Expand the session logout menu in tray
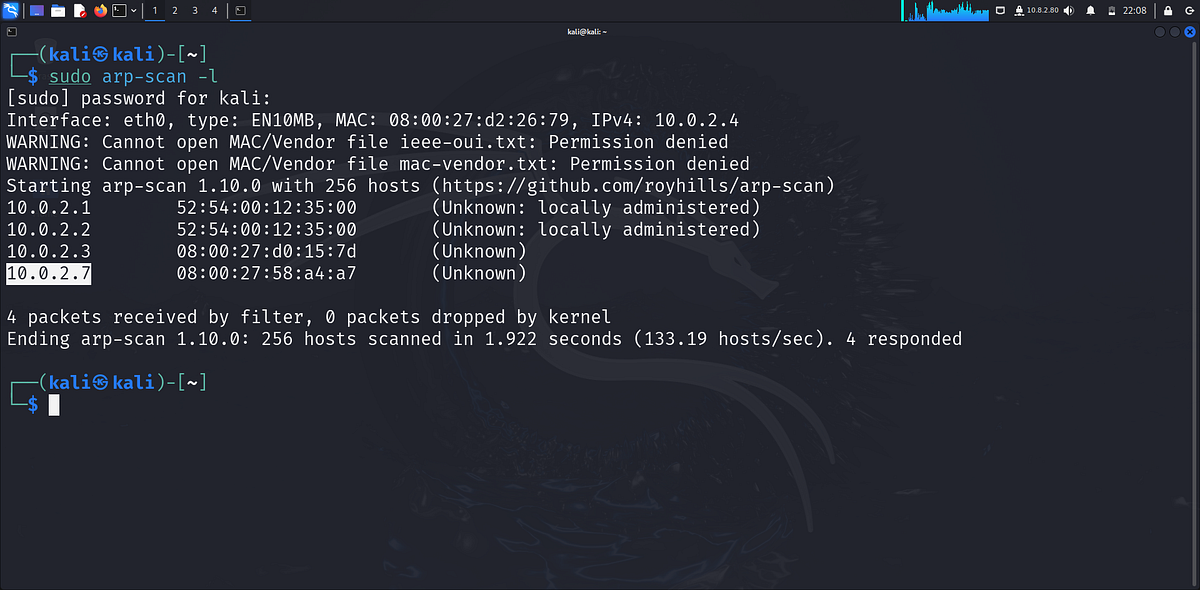Viewport: 1200px width, 590px height. point(1190,11)
